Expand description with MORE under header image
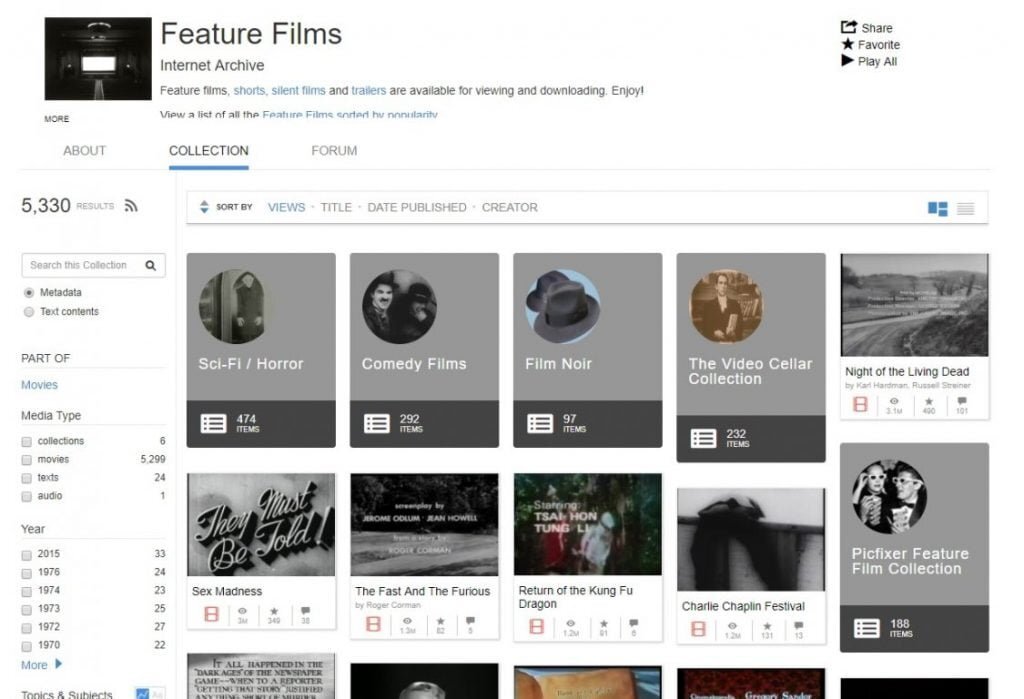 pos(57,119)
